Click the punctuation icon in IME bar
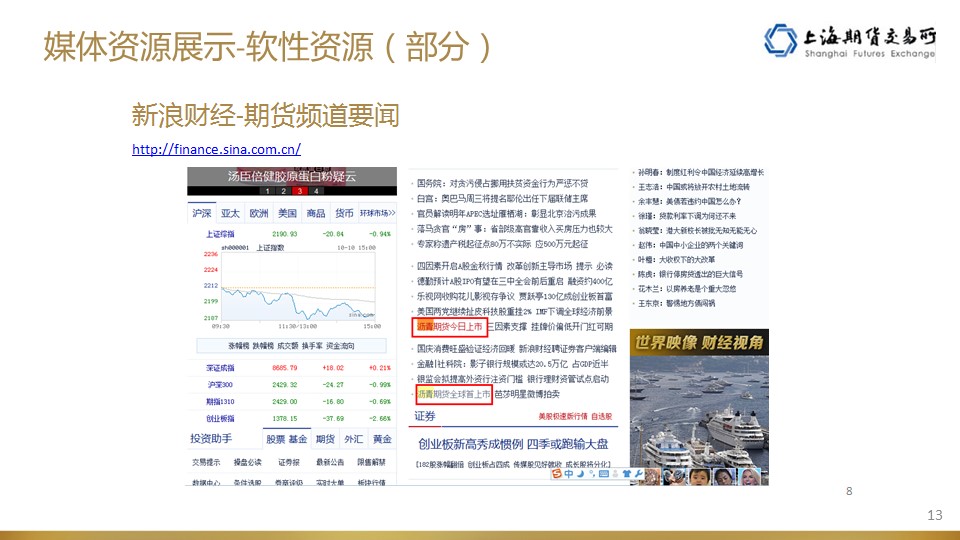The height and width of the screenshot is (540, 960). click(591, 474)
